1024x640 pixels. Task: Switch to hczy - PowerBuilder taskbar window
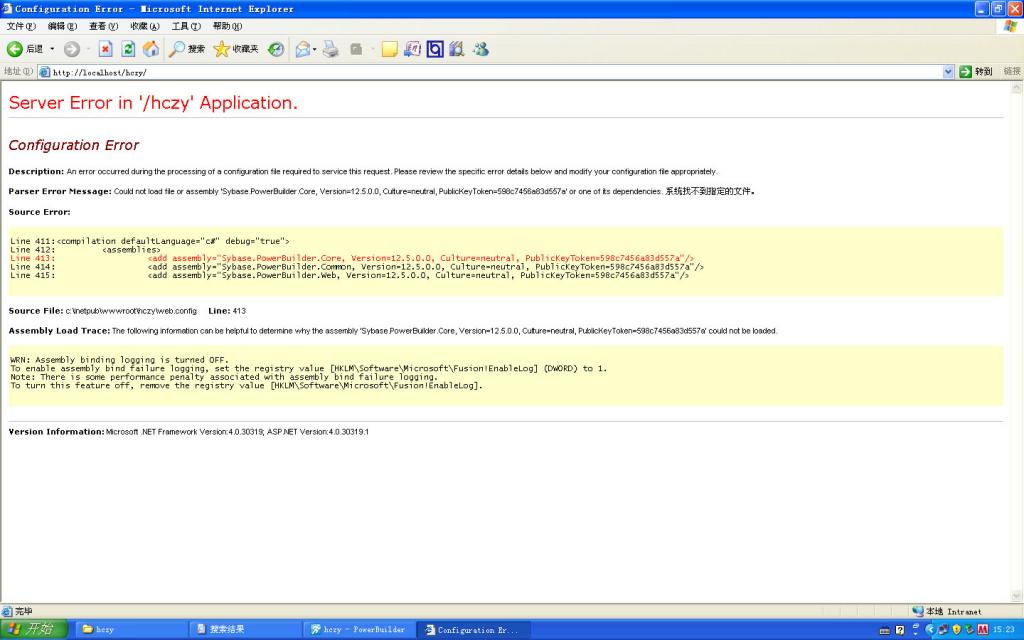(358, 630)
